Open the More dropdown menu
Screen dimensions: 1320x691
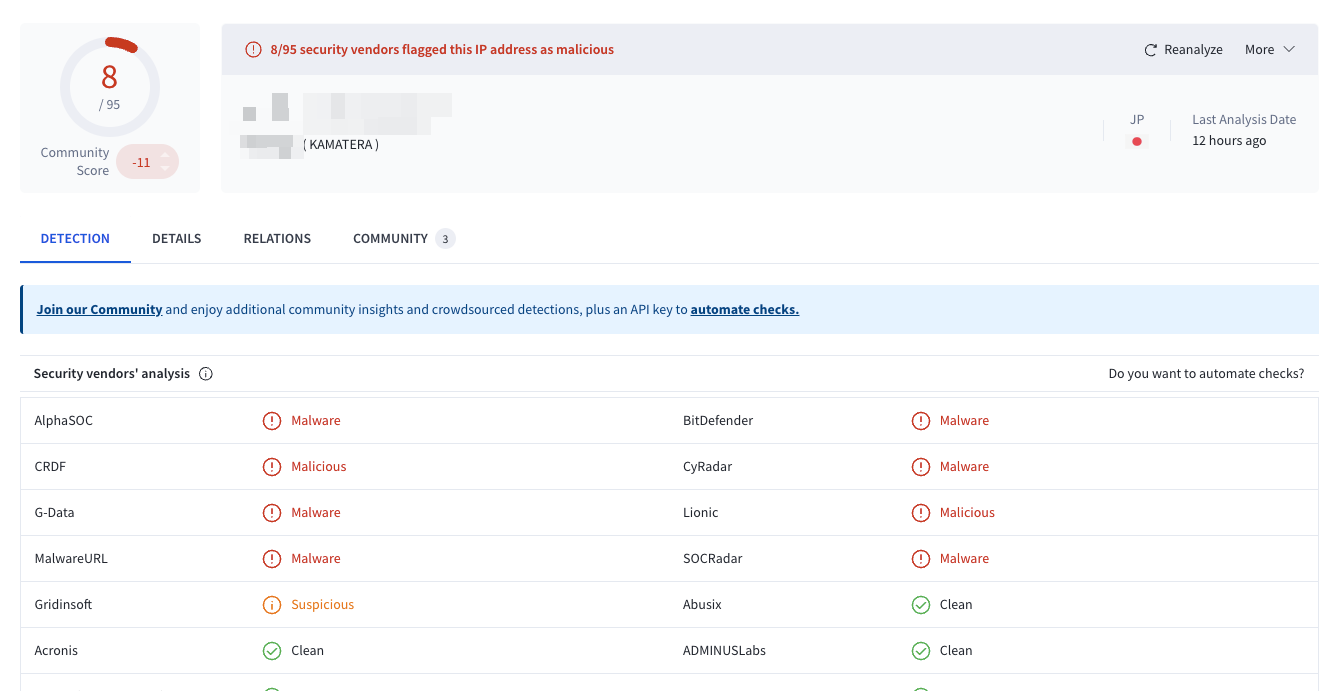coord(1269,48)
